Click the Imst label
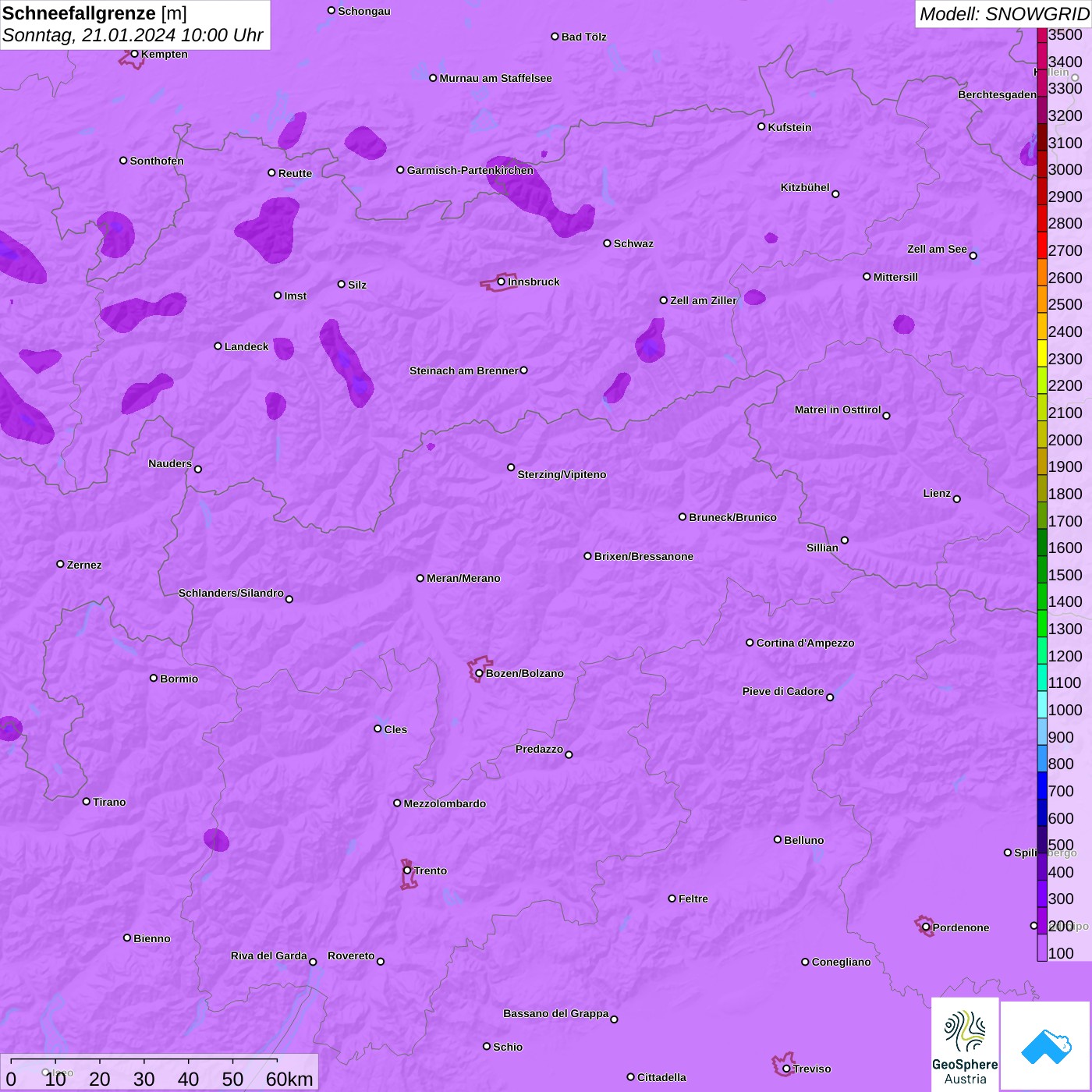Viewport: 1092px width, 1092px height. coord(296,296)
